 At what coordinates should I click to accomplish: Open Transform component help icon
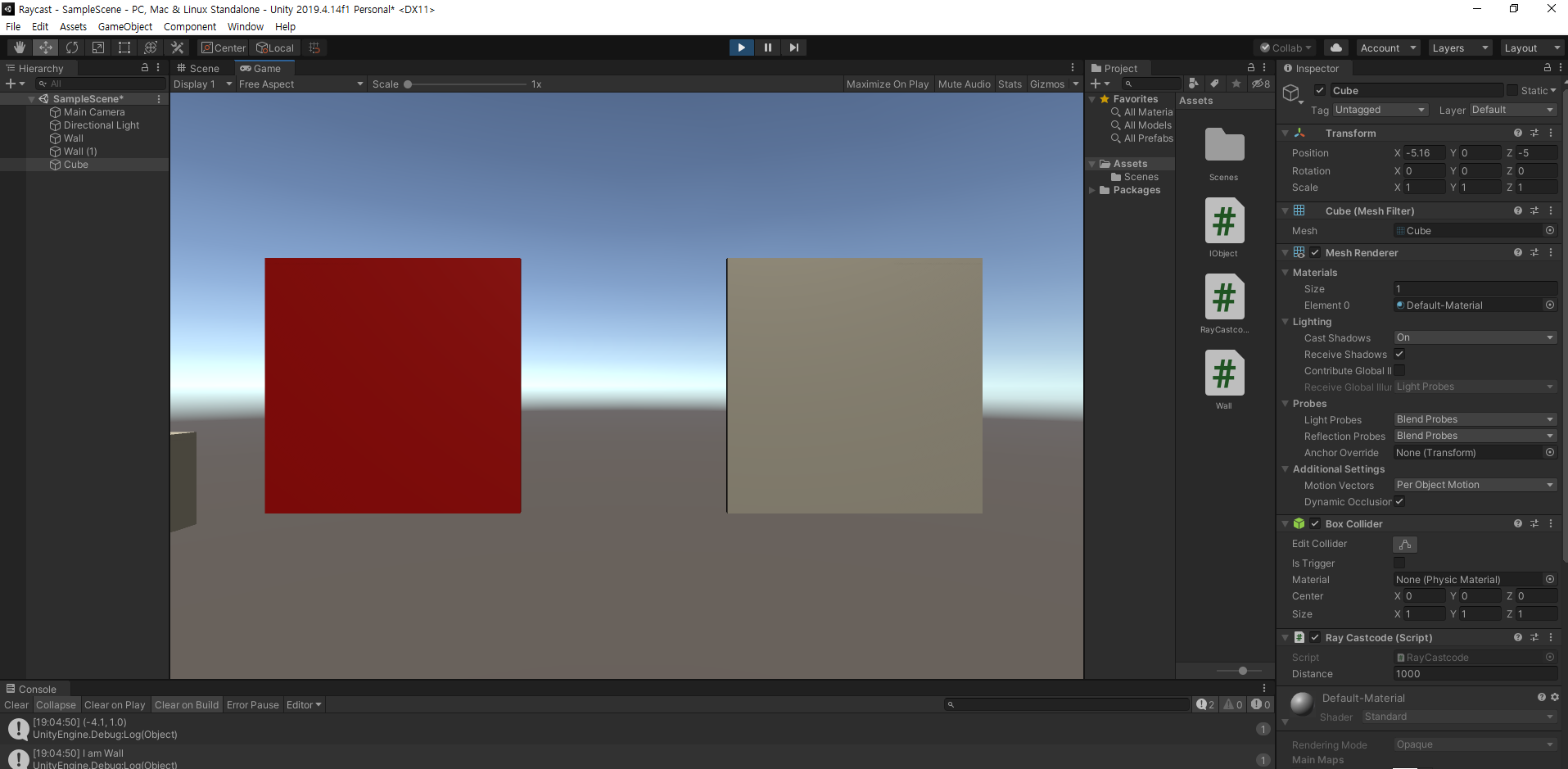tap(1518, 133)
